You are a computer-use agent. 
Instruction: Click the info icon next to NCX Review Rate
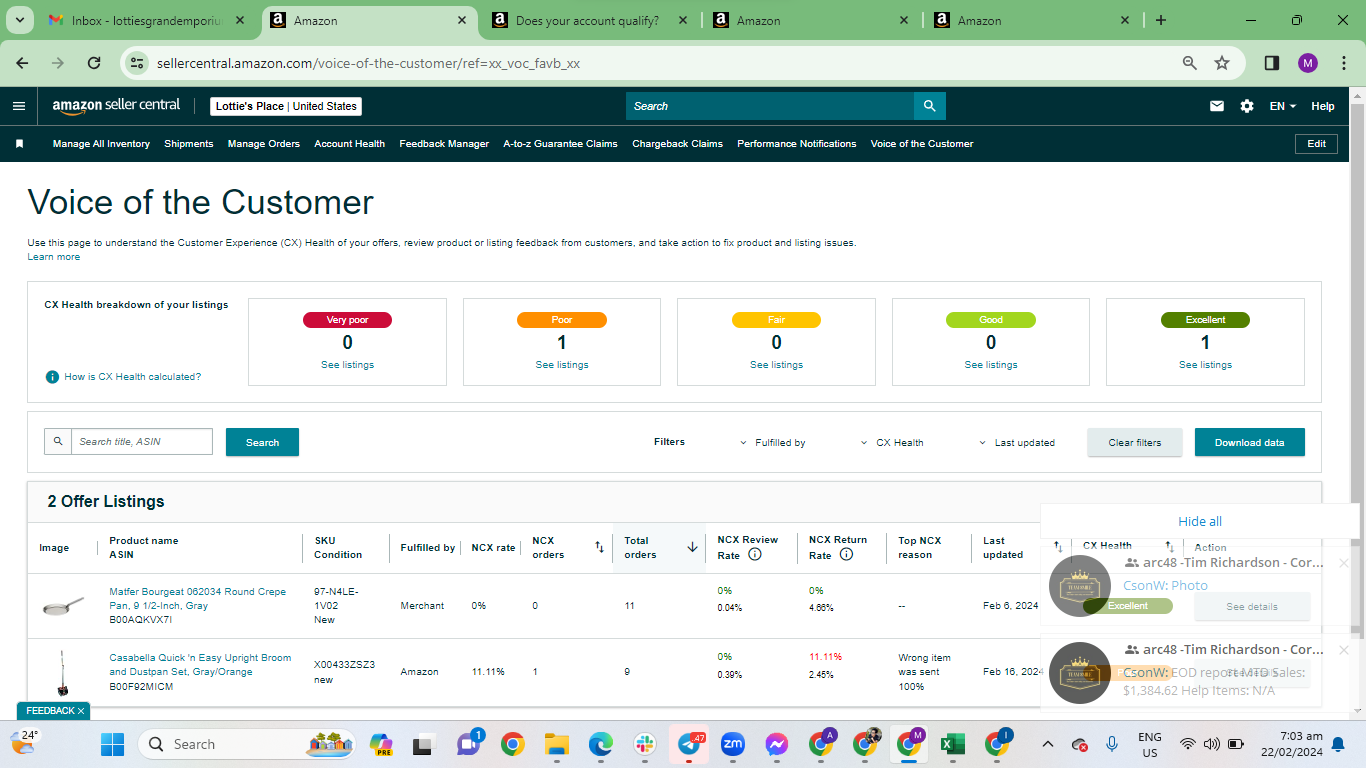pos(755,555)
